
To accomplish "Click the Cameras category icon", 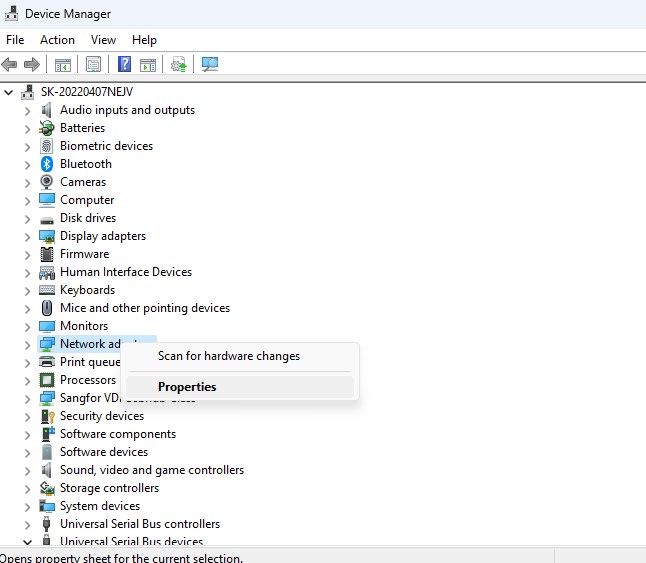I will point(46,182).
